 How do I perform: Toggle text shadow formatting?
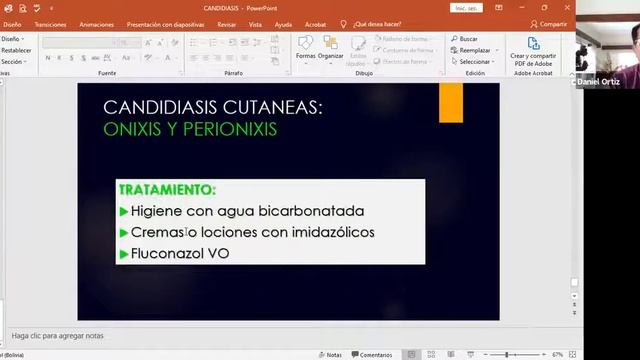(84, 58)
